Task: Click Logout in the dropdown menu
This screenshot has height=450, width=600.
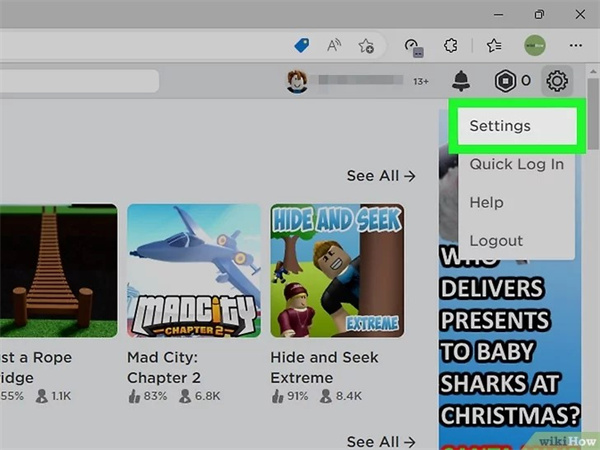Action: pos(496,241)
